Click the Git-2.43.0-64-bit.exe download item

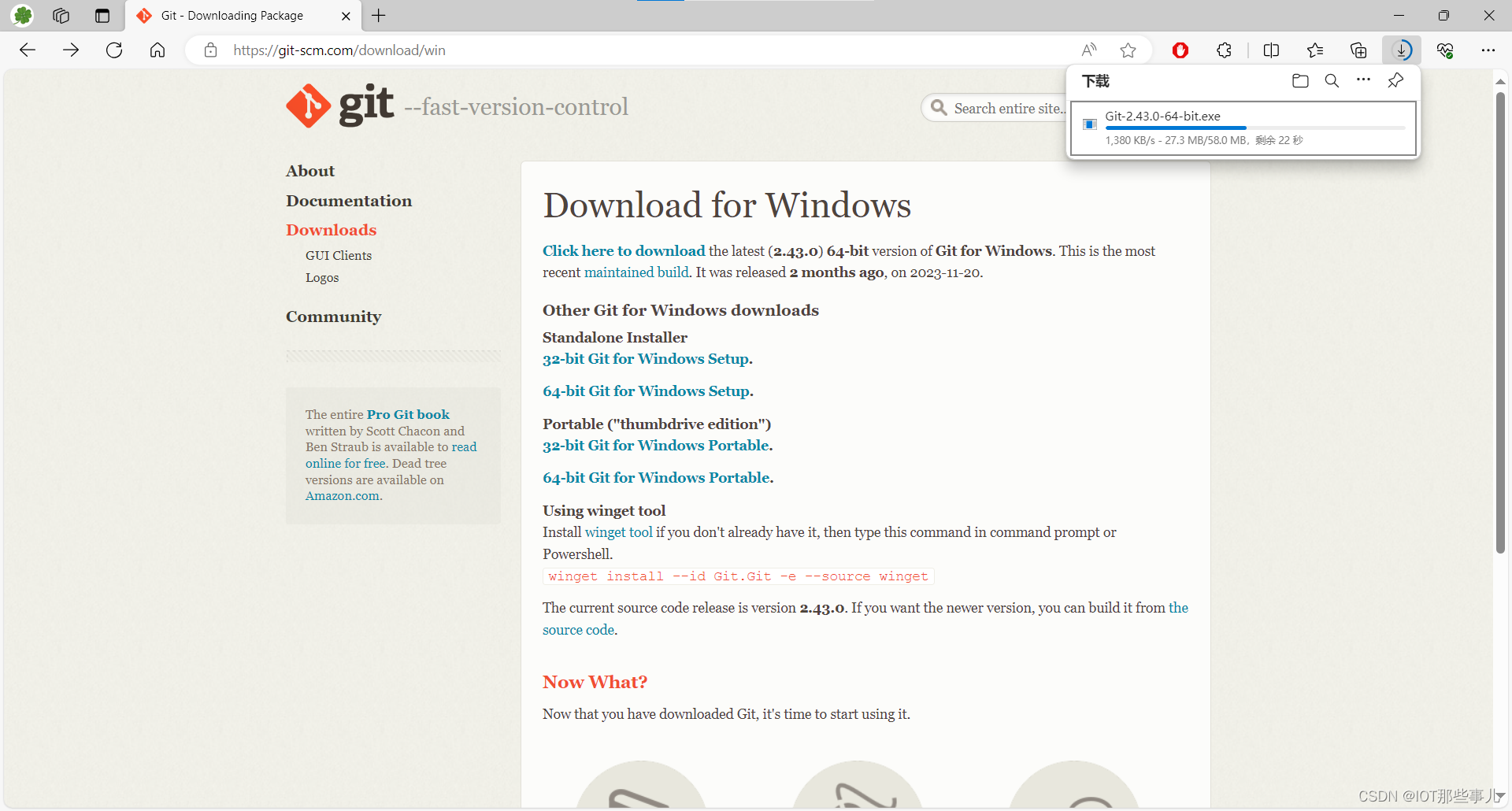pyautogui.click(x=1243, y=128)
